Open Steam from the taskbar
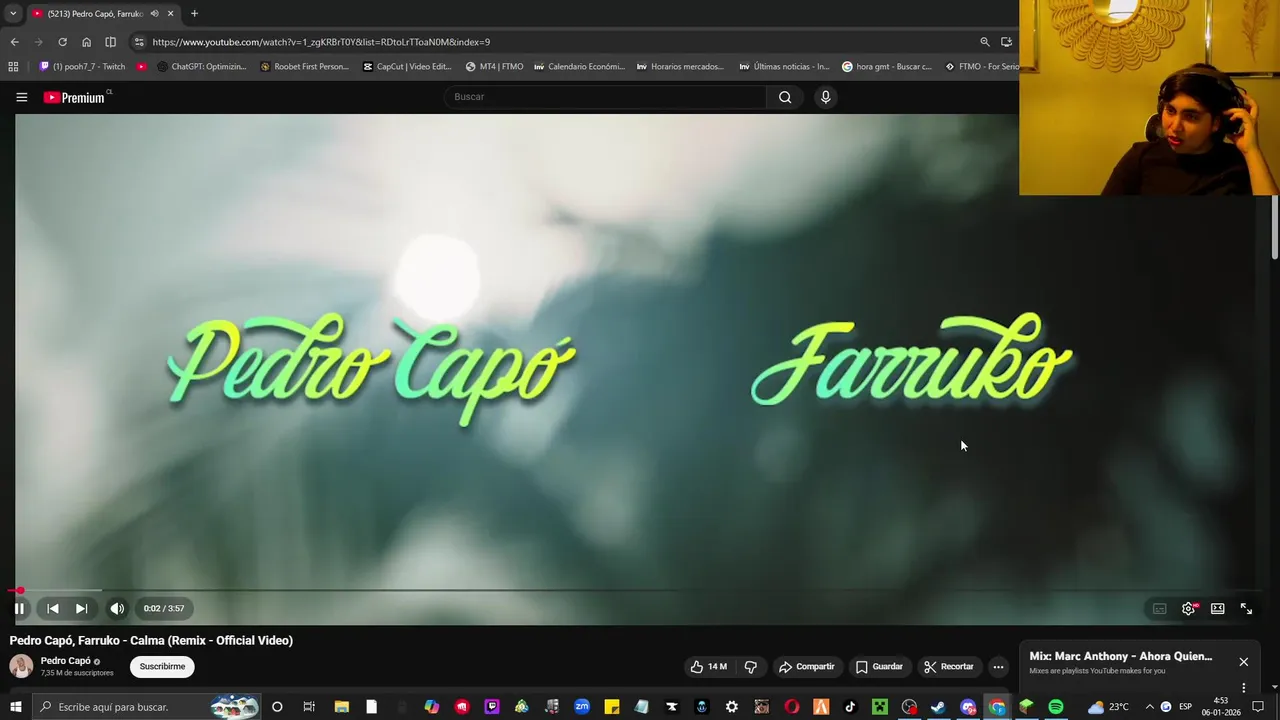Image resolution: width=1280 pixels, height=720 pixels. [x=938, y=707]
